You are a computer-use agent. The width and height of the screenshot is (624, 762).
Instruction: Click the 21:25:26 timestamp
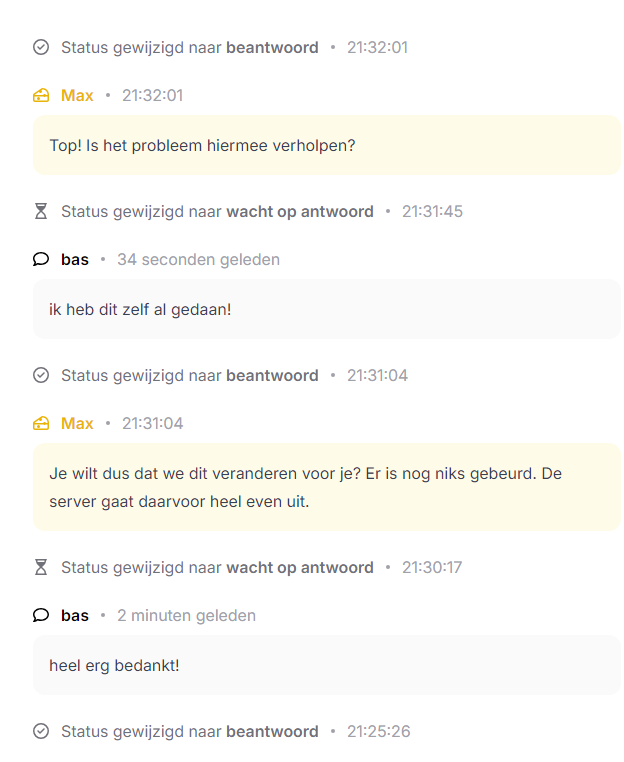[x=378, y=731]
